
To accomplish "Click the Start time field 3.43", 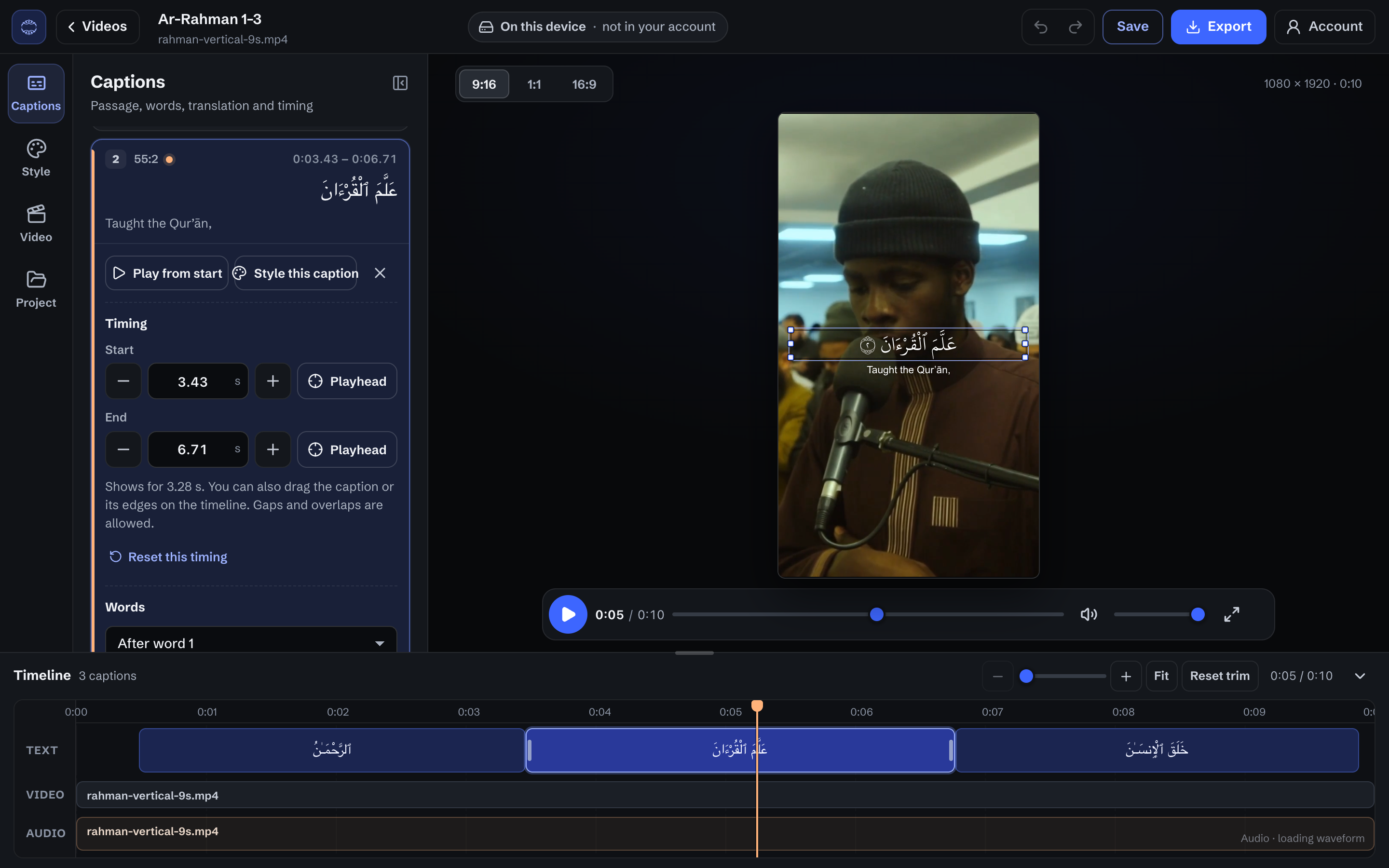I will [198, 381].
